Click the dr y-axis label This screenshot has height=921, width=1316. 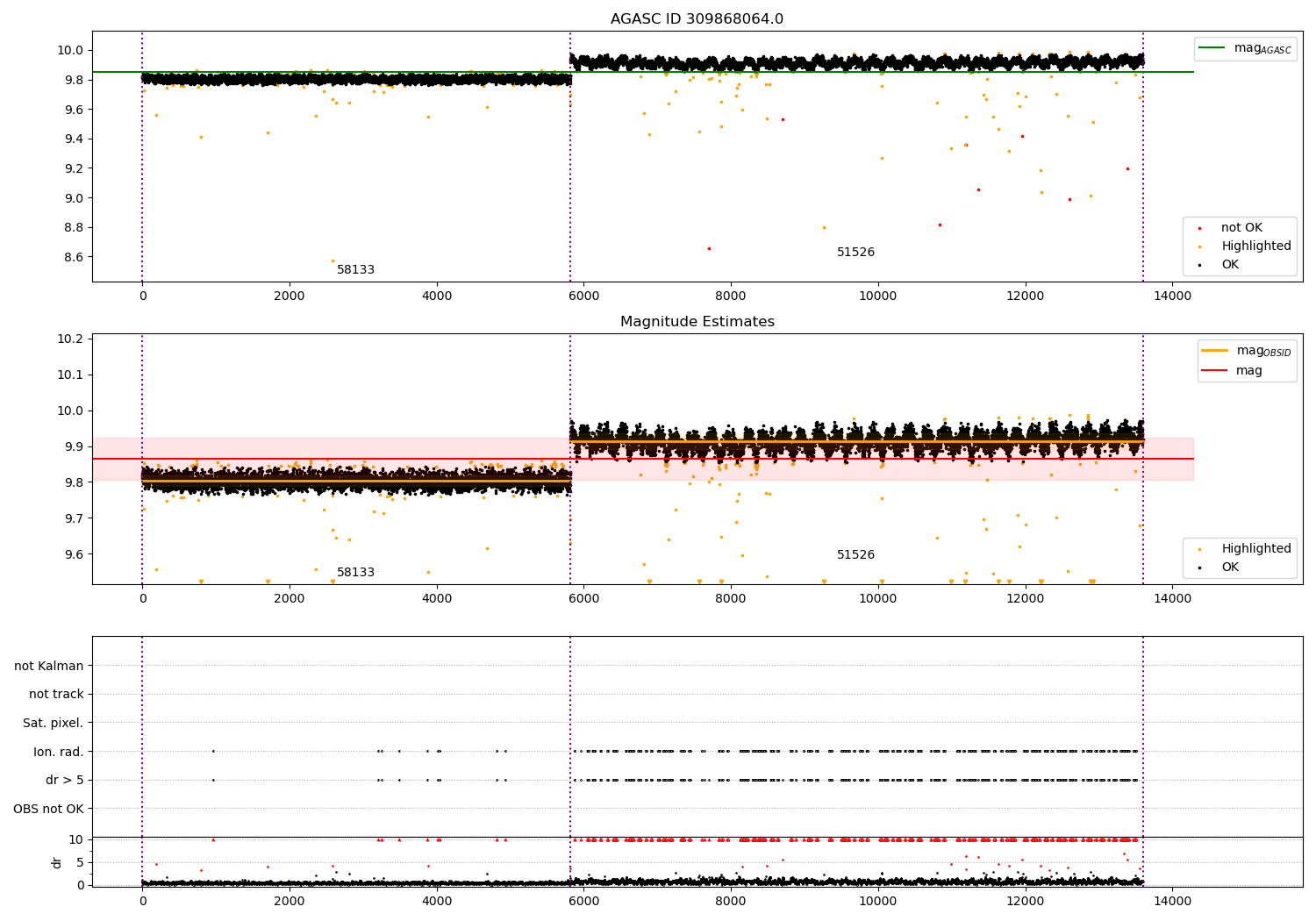pos(57,862)
